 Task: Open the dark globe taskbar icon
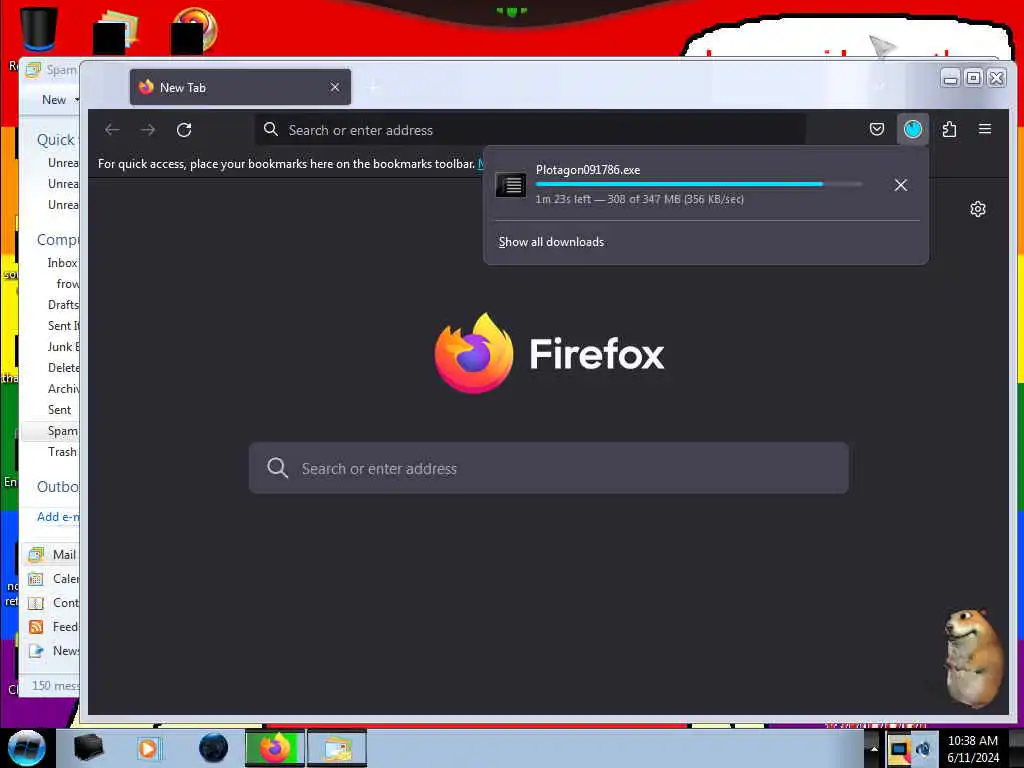click(214, 748)
